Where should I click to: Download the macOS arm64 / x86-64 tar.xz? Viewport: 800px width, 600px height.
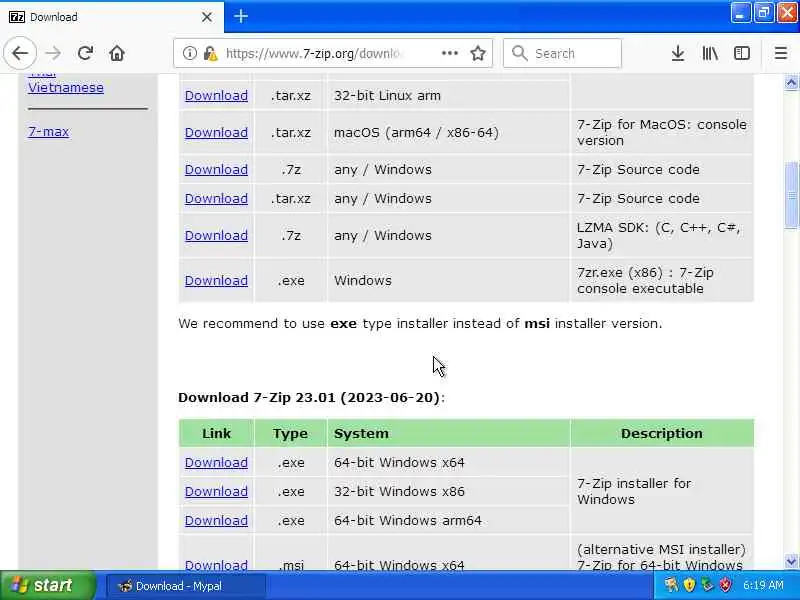click(x=216, y=132)
